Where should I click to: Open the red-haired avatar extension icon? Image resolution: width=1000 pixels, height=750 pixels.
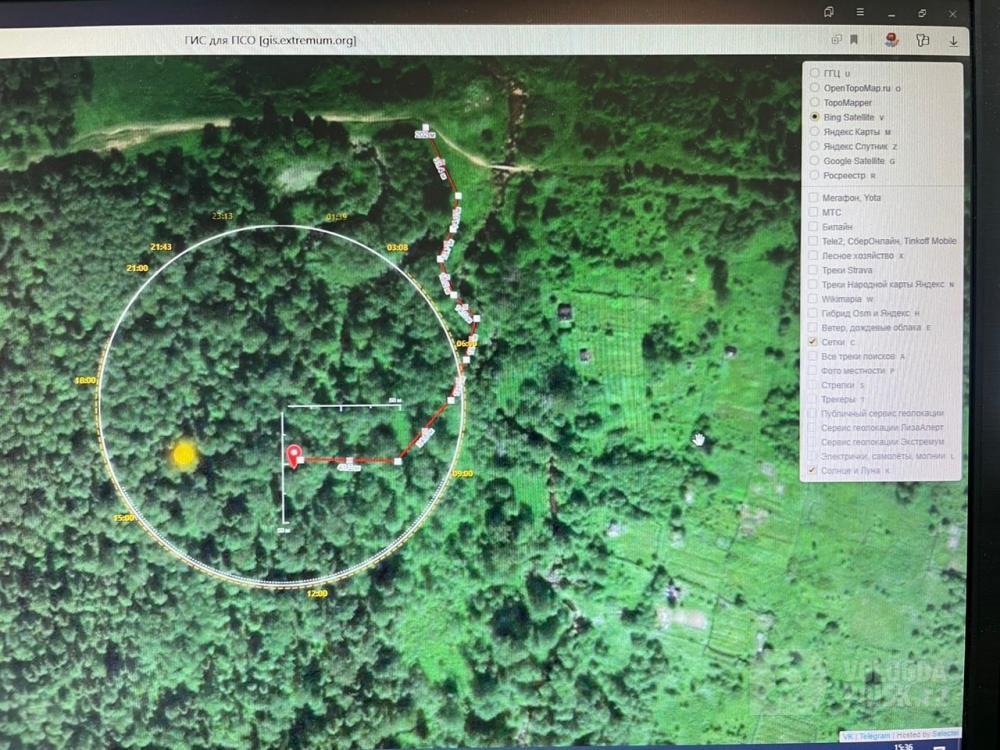point(892,40)
